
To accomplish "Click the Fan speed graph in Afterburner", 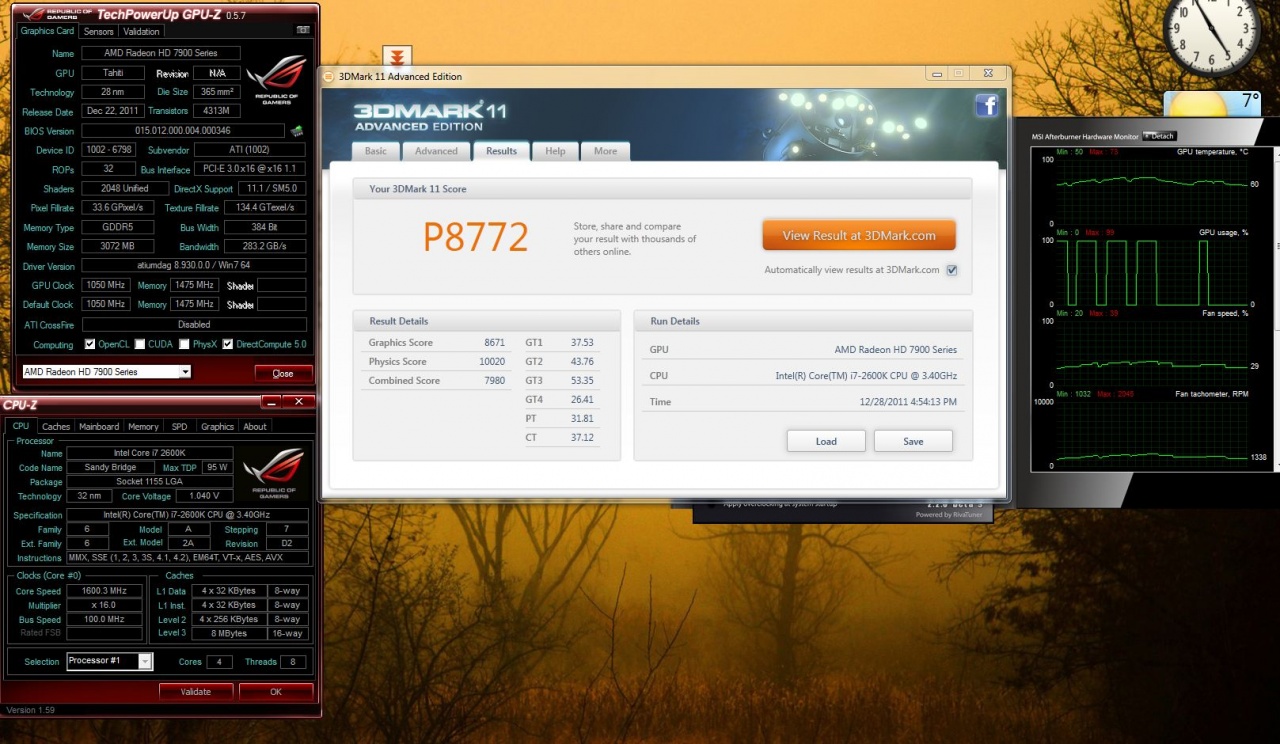I will tap(1153, 354).
